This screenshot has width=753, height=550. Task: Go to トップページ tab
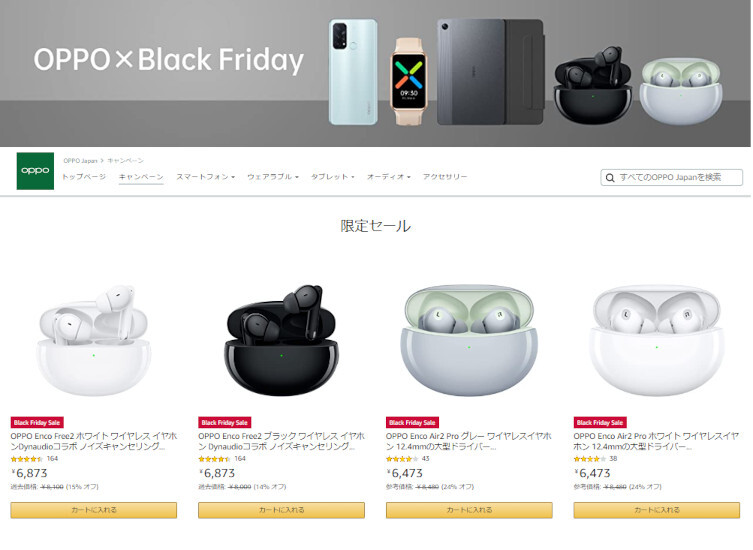pyautogui.click(x=84, y=177)
